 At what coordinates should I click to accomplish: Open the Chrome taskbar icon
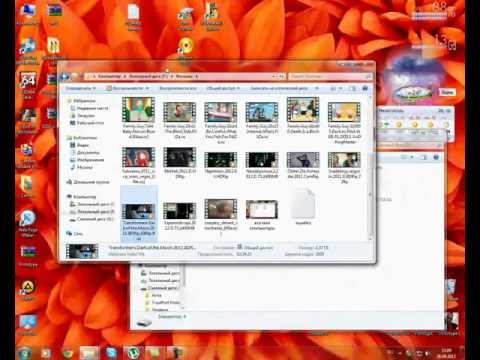[x=68, y=352]
